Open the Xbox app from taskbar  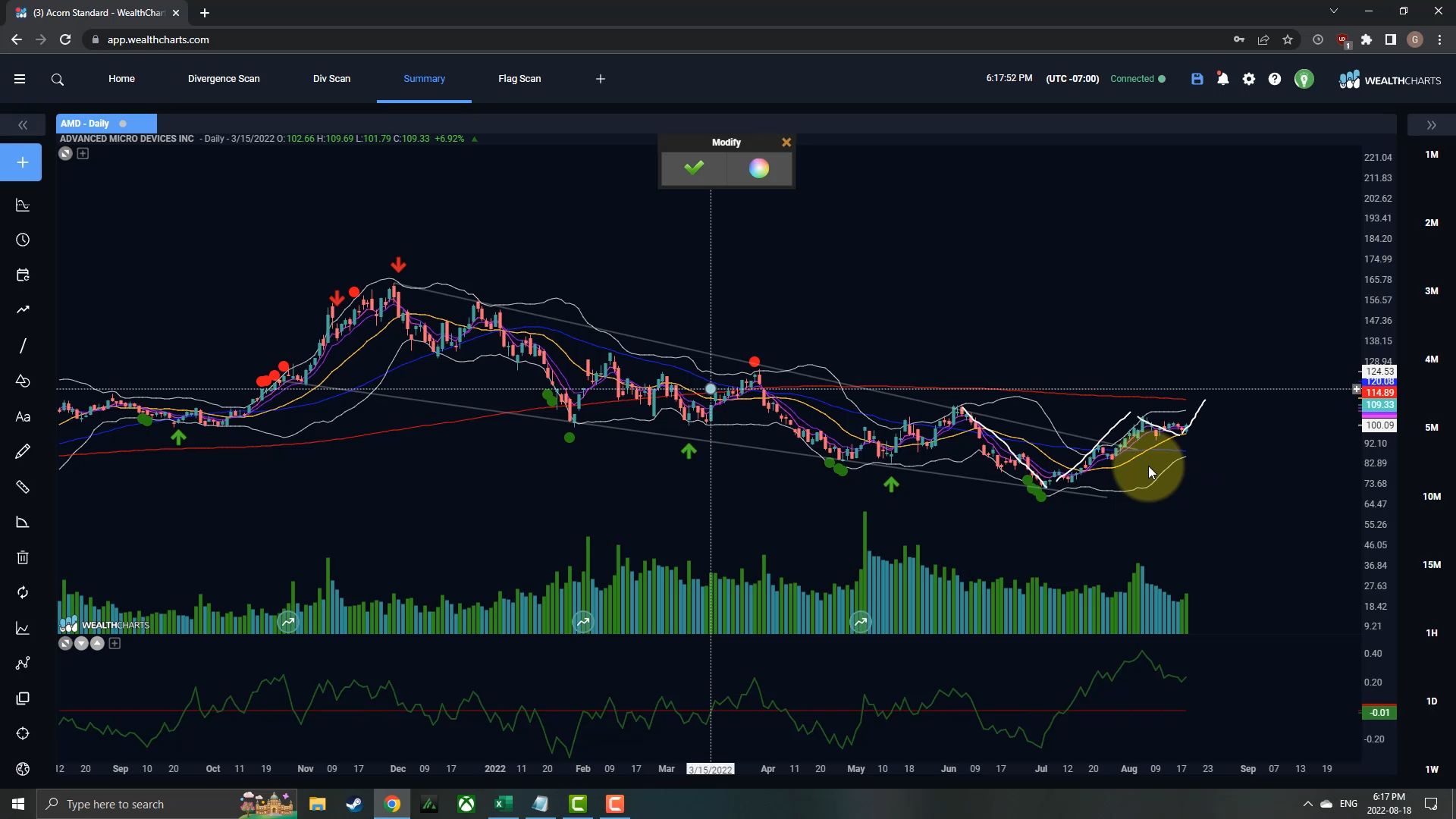(466, 804)
